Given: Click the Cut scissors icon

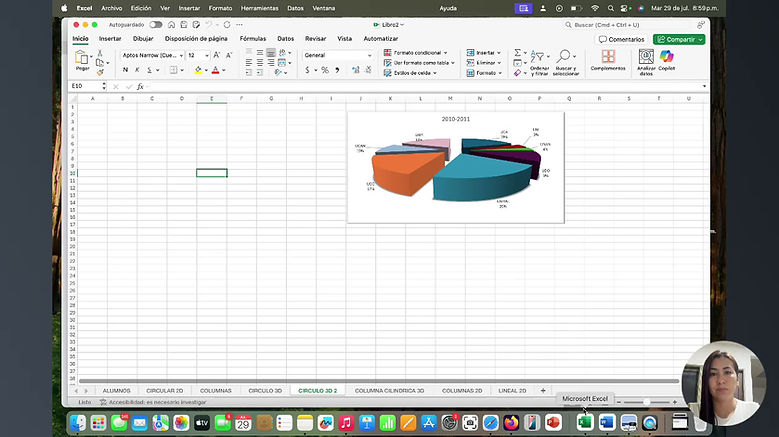Looking at the screenshot, I should (100, 53).
